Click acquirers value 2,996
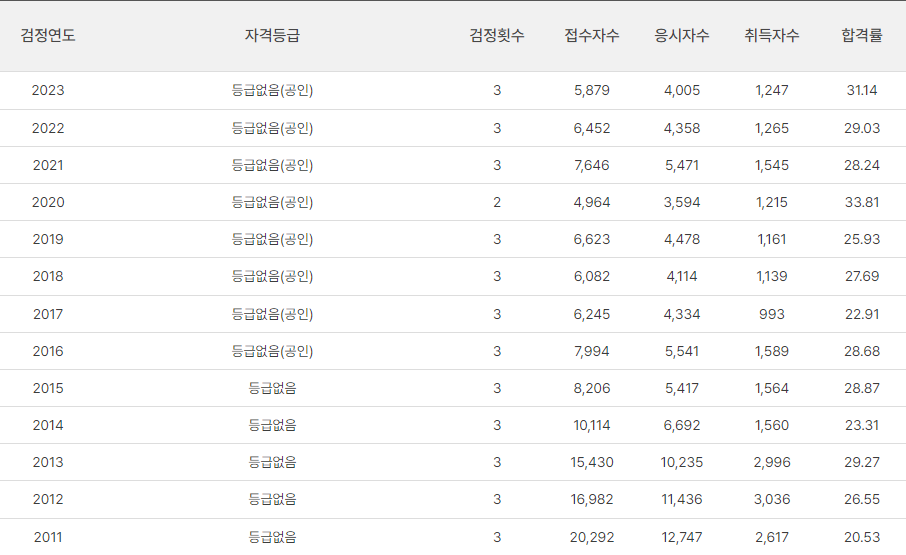Viewport: 906px width, 555px height. [772, 462]
